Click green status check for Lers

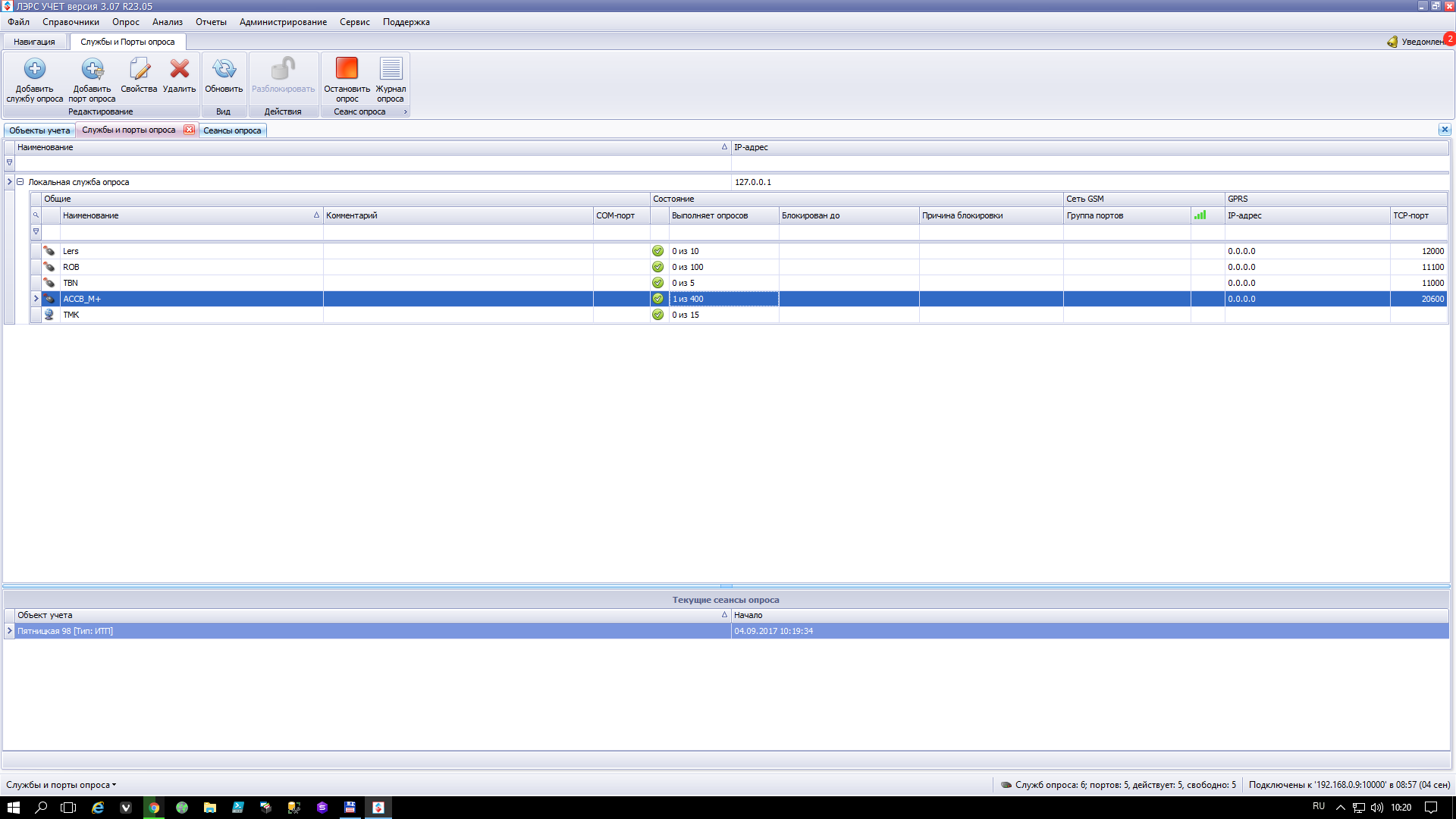point(658,251)
